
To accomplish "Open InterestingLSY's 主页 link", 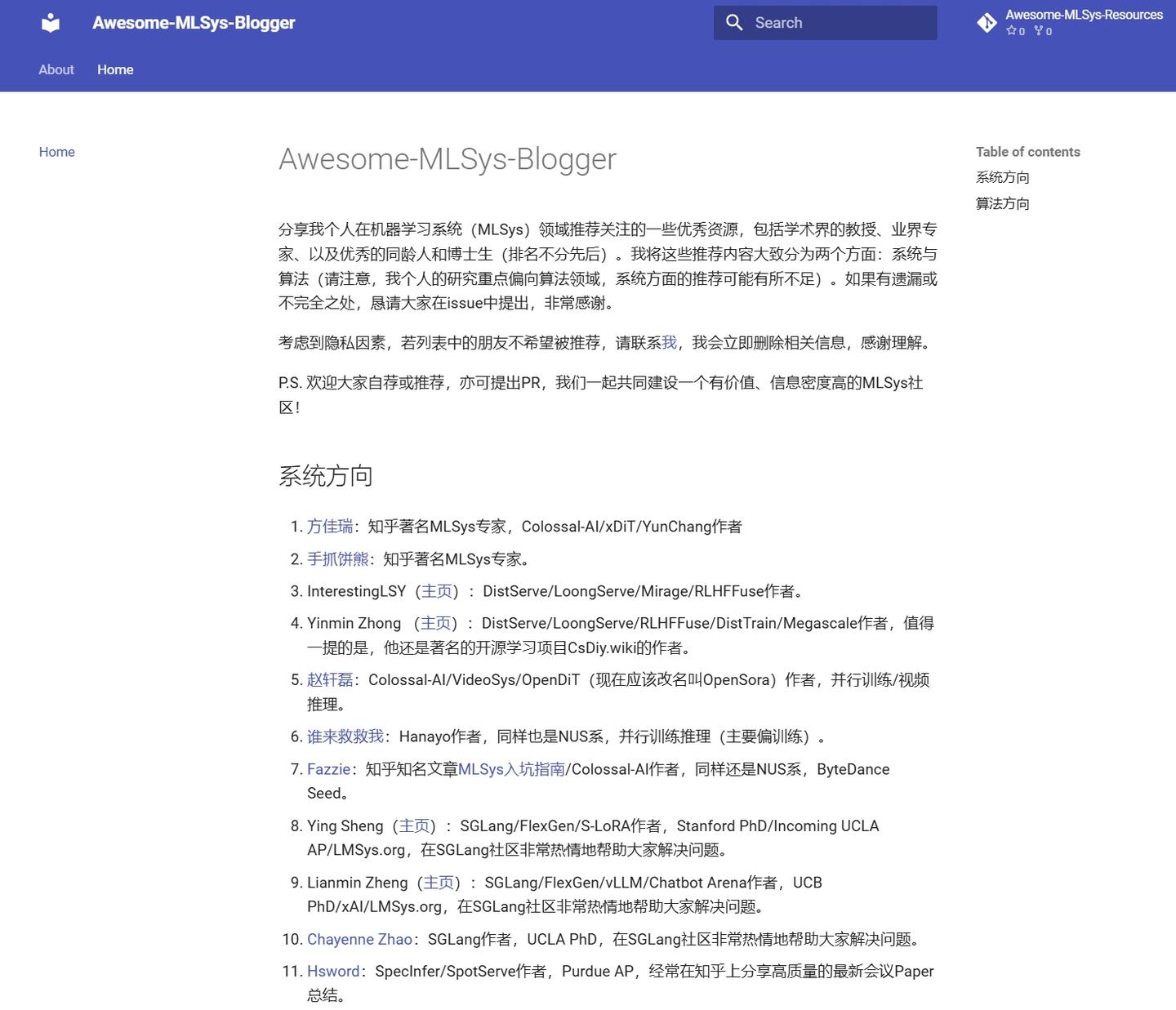I will click(x=436, y=590).
